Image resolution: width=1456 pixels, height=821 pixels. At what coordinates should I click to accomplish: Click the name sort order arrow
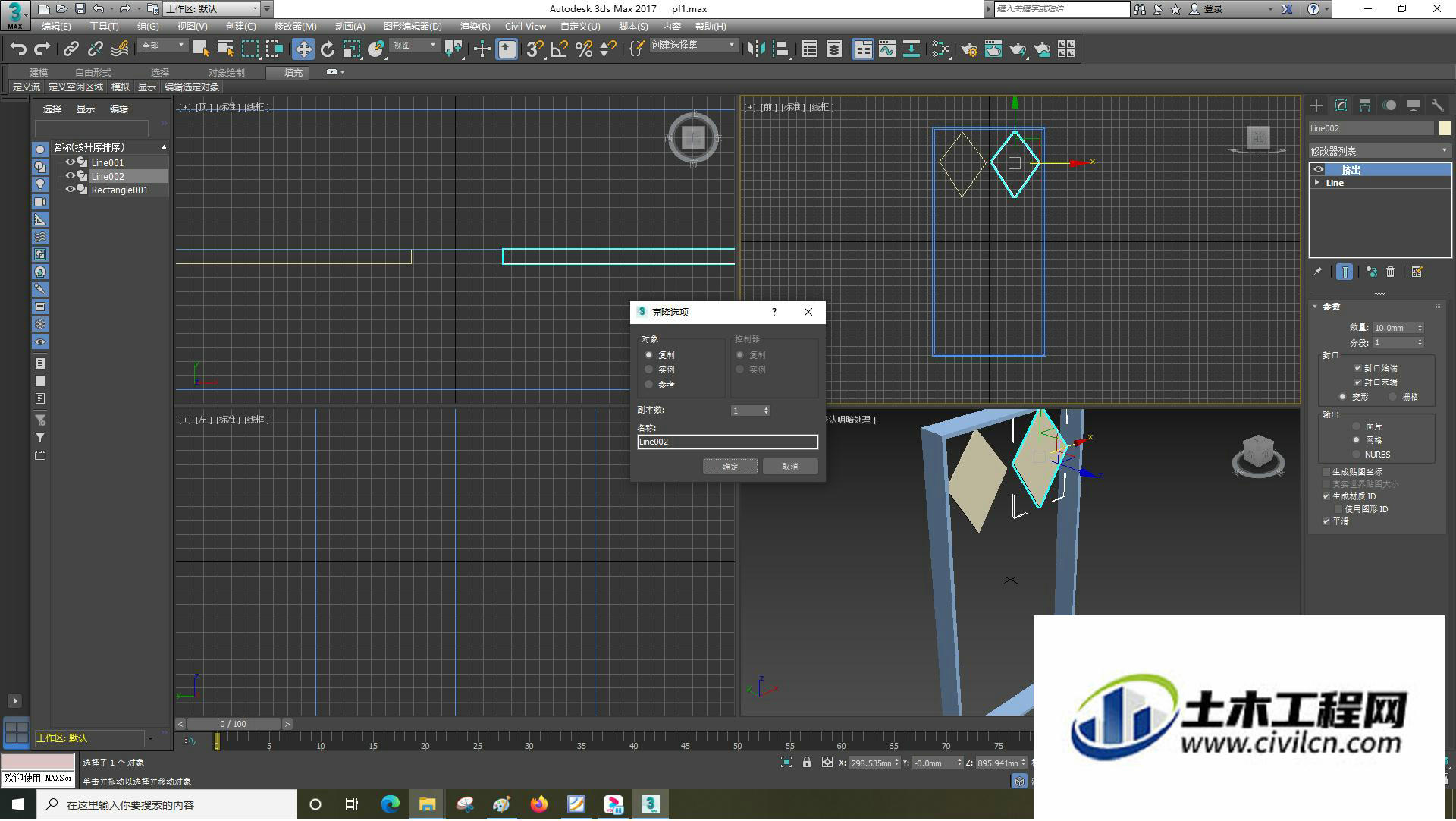(x=164, y=147)
